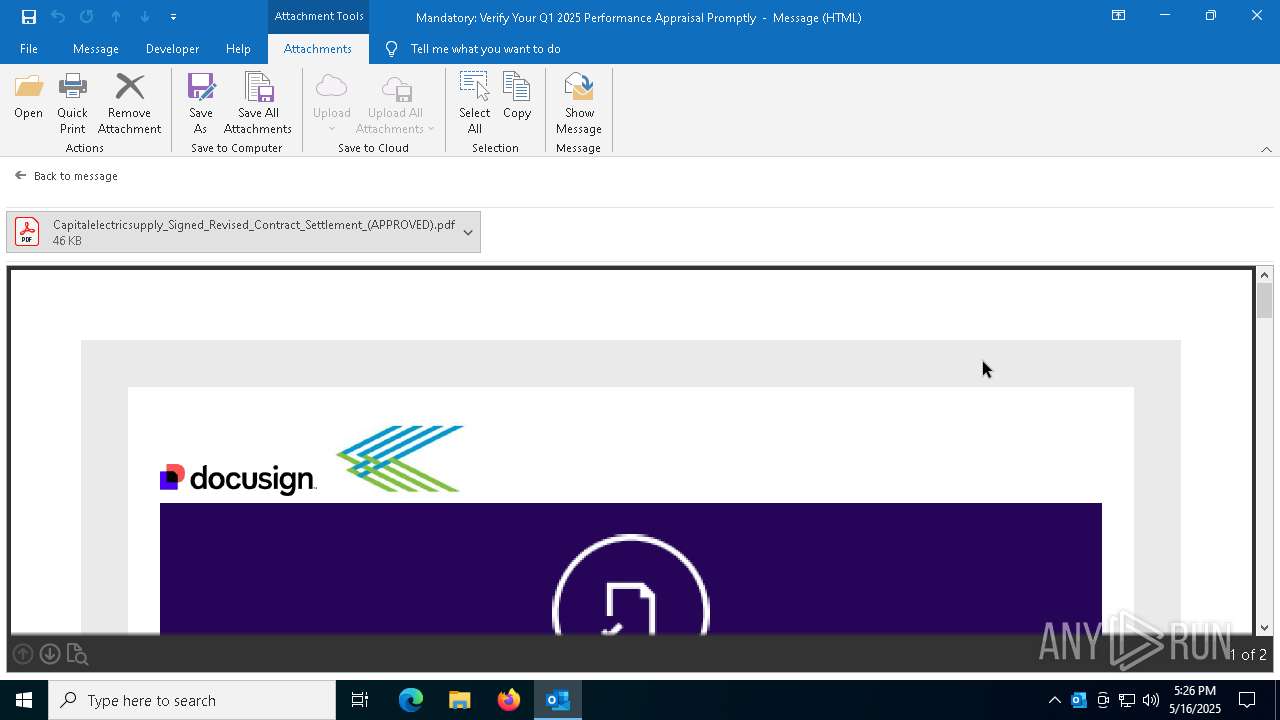Save All Attachments to computer
The width and height of the screenshot is (1280, 720).
(257, 103)
